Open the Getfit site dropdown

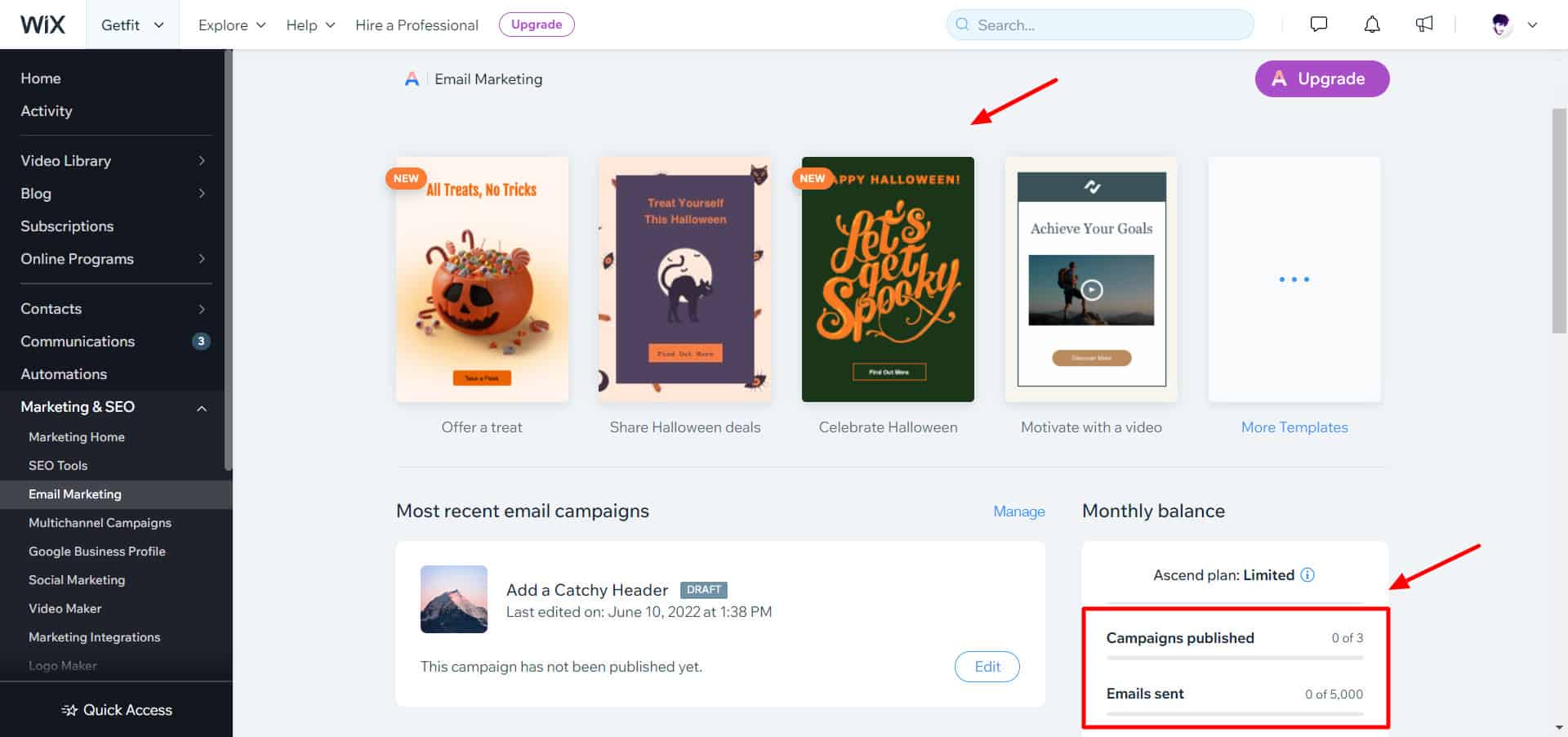(x=132, y=25)
